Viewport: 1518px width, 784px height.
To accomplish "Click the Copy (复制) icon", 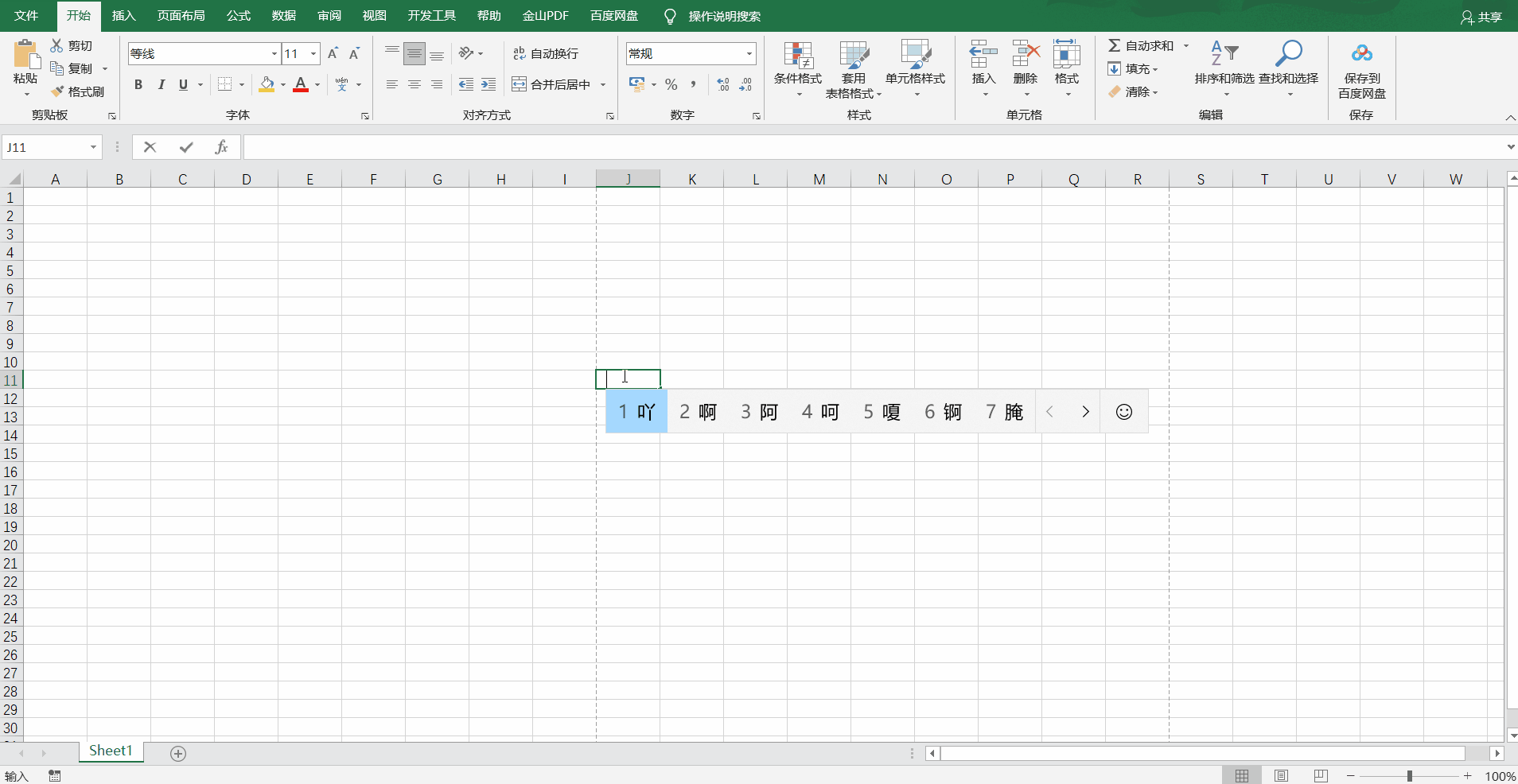I will [x=56, y=68].
